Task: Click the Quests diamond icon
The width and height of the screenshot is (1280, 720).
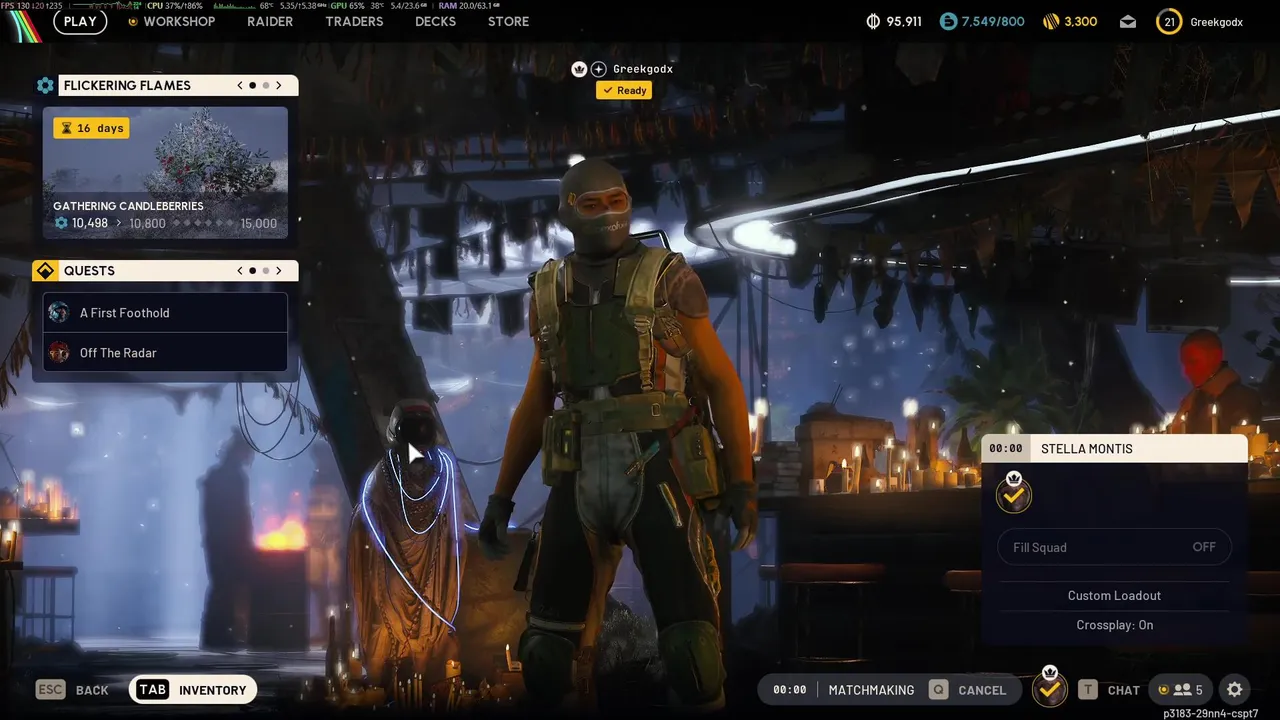Action: 44,271
